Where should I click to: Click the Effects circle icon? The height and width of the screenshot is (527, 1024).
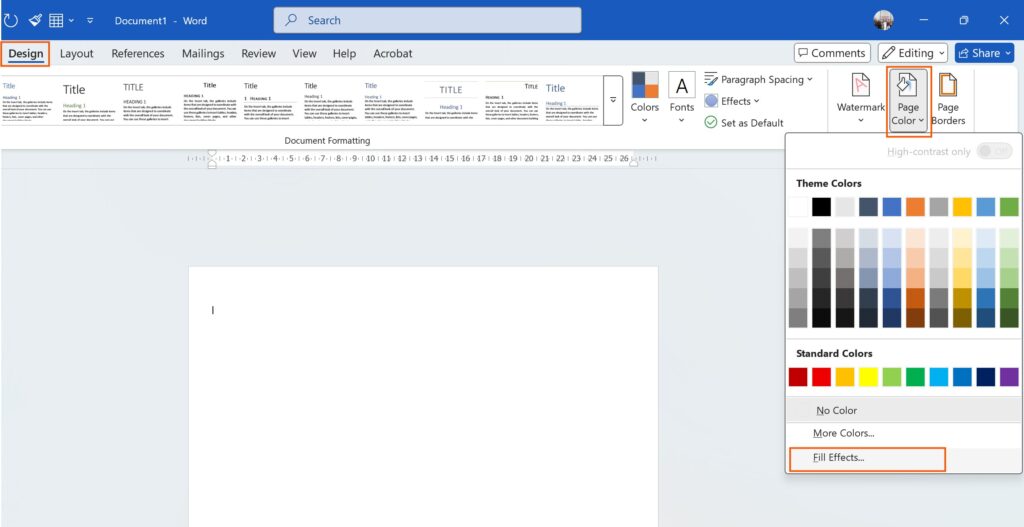[x=711, y=101]
